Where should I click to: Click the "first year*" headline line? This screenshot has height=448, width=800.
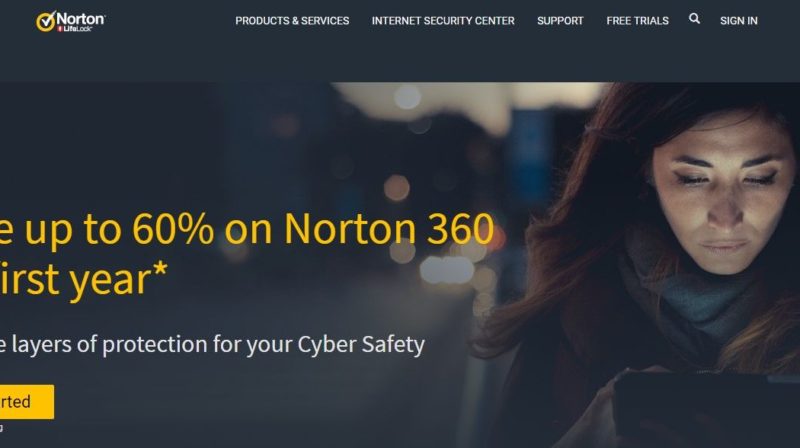pyautogui.click(x=83, y=279)
